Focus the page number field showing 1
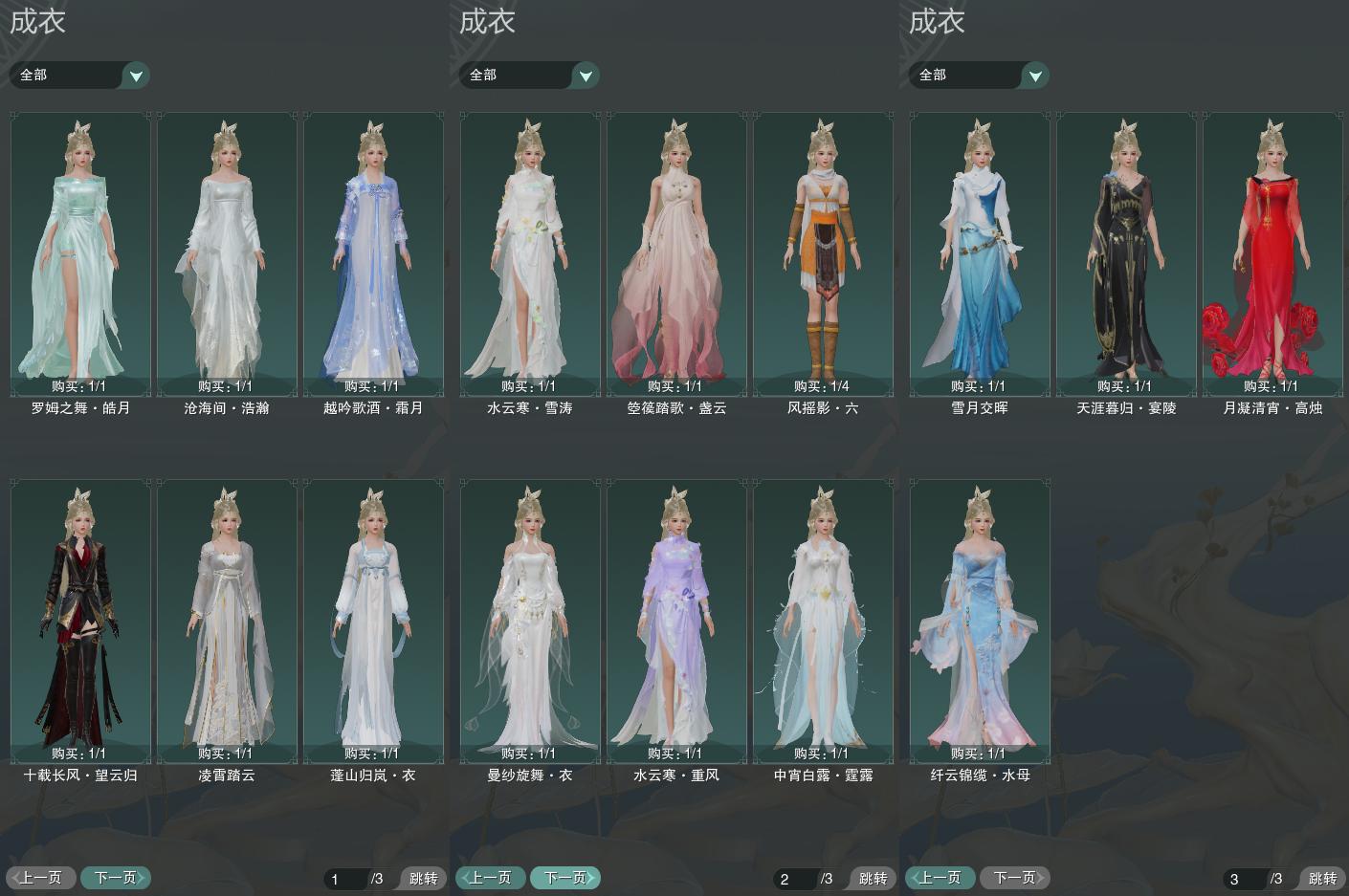Viewport: 1349px width, 896px height. coord(345,879)
